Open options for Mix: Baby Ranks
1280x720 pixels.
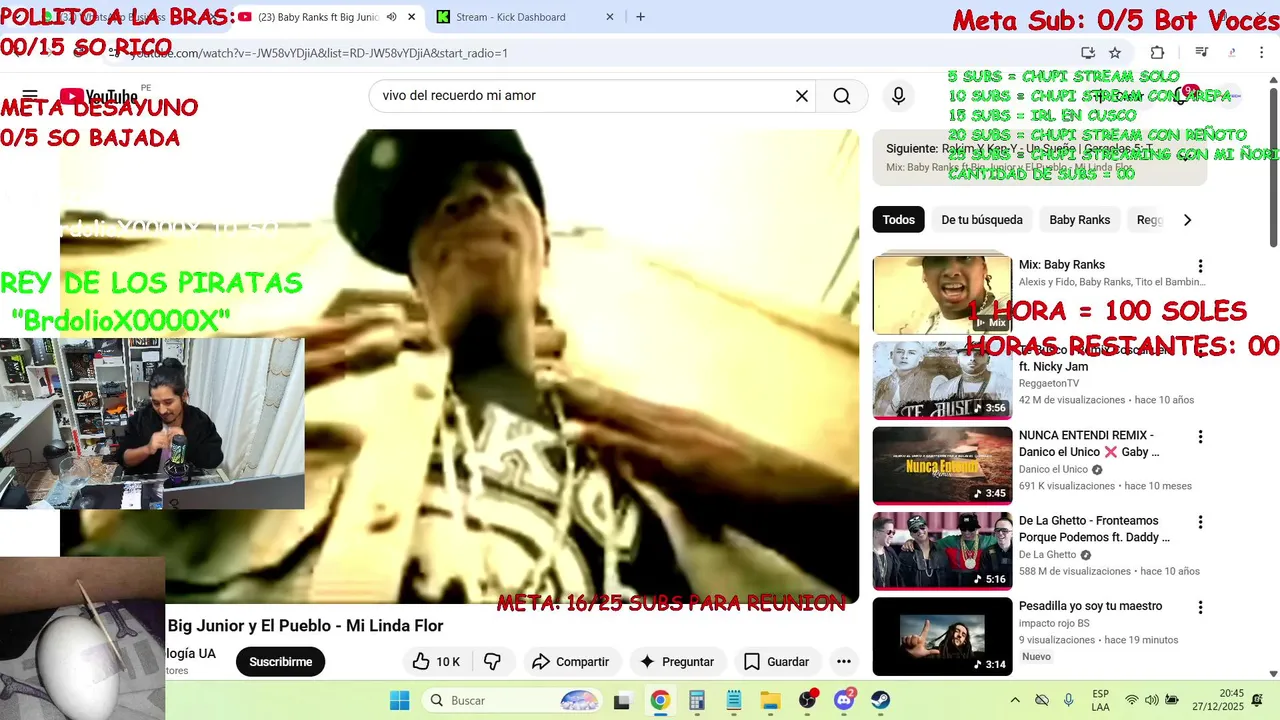[1200, 266]
